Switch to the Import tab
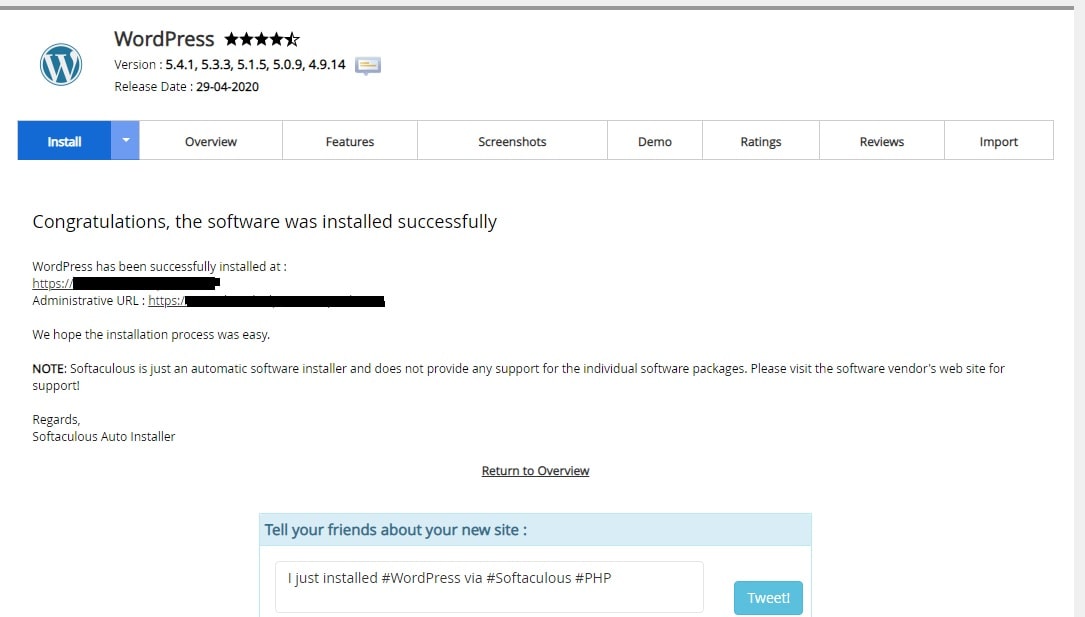 click(x=999, y=140)
